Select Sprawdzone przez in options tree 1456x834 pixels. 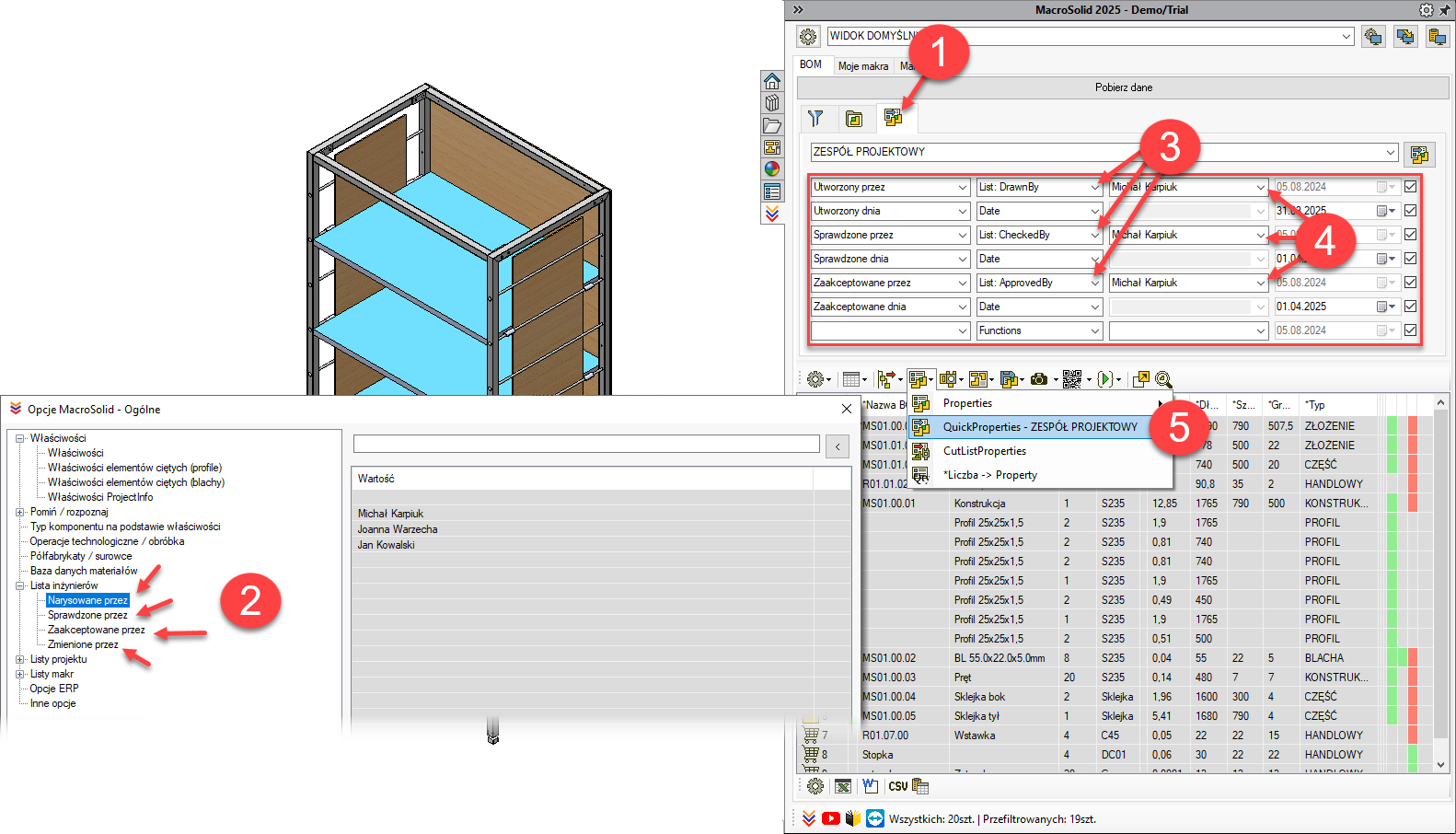(87, 615)
